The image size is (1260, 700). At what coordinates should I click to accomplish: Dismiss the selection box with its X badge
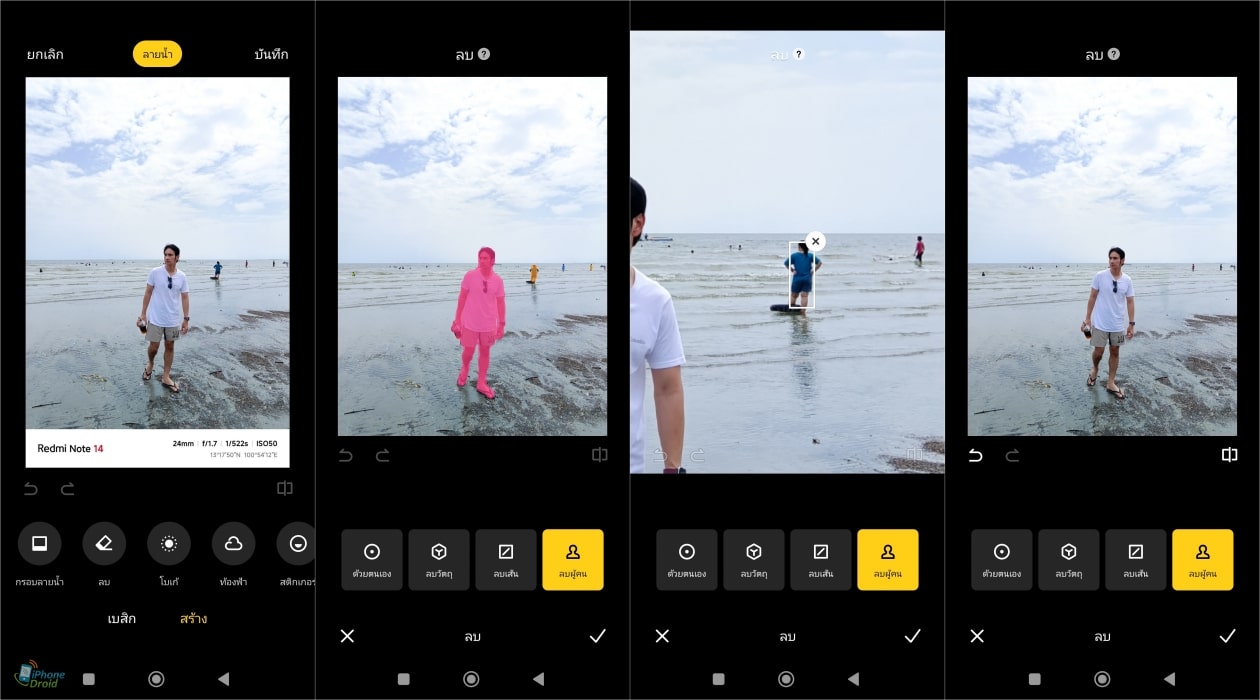[816, 241]
